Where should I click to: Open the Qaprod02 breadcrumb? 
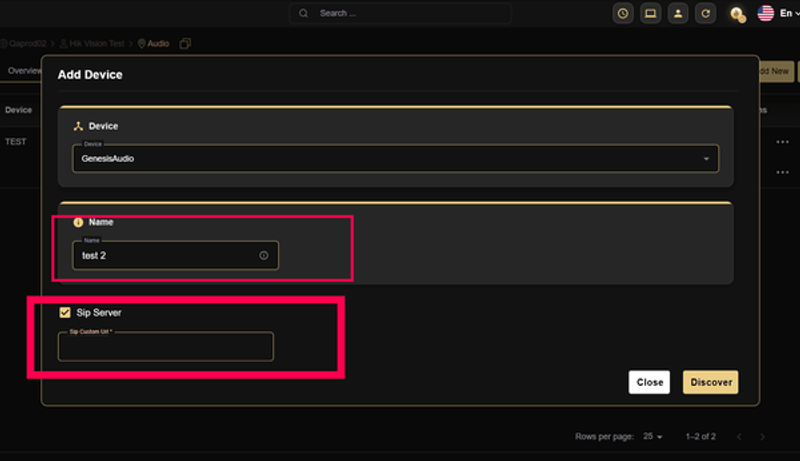pos(23,44)
